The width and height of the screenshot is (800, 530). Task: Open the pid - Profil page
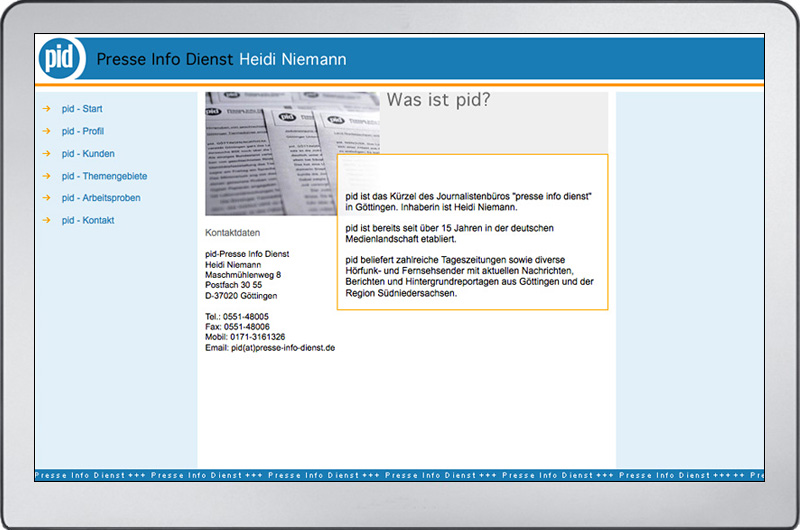(83, 131)
